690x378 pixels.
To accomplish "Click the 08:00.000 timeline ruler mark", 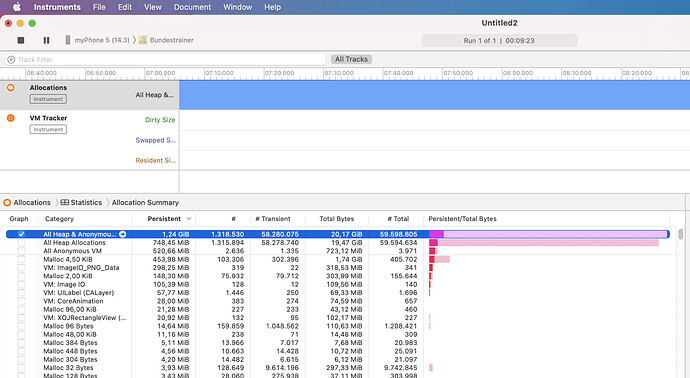I will tap(518, 73).
